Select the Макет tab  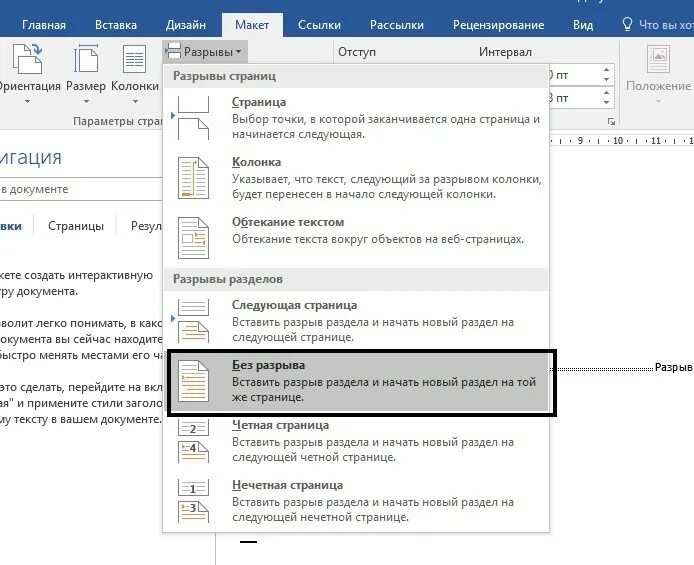coord(252,25)
